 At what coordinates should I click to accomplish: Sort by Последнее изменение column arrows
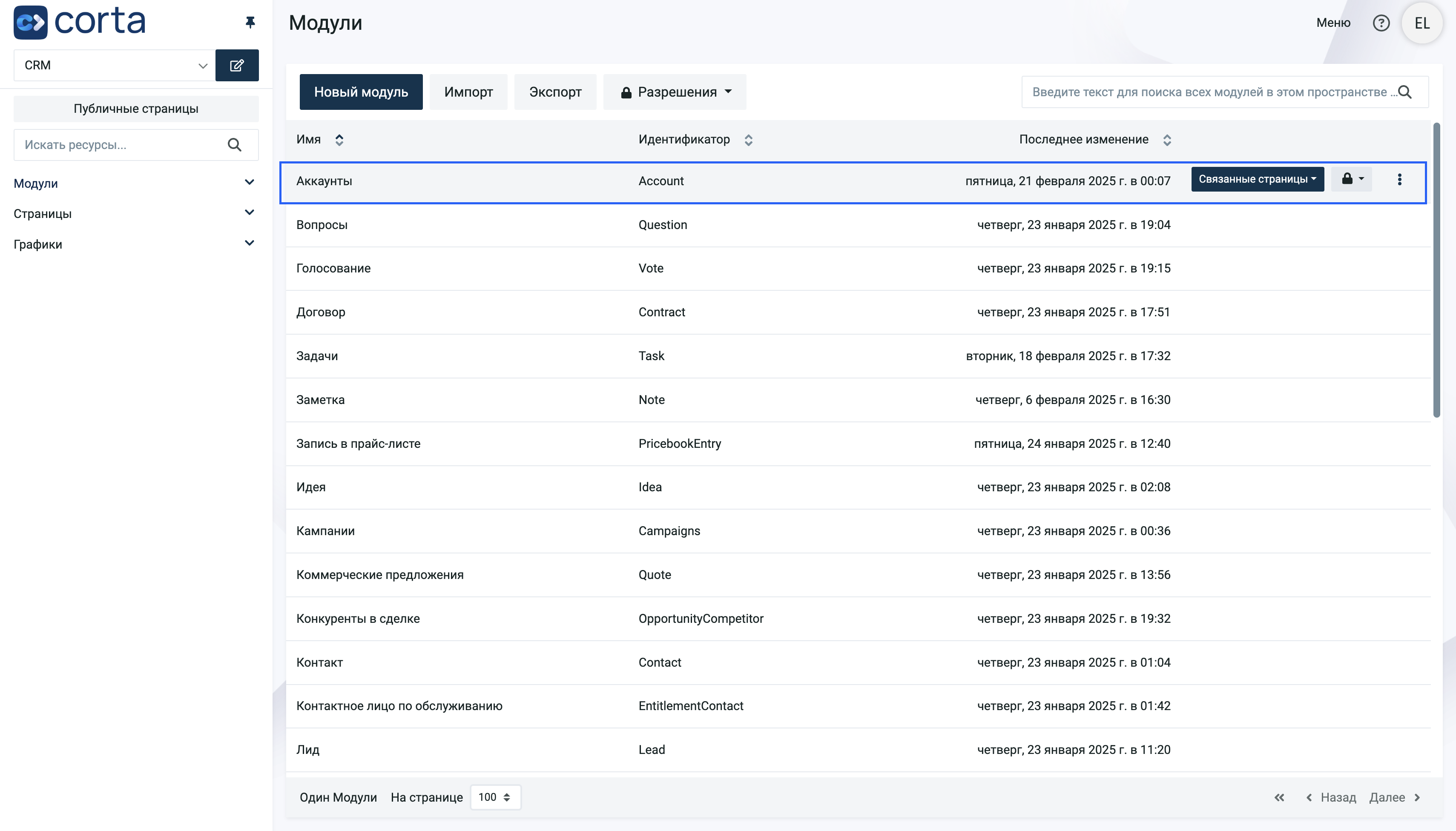[1167, 140]
